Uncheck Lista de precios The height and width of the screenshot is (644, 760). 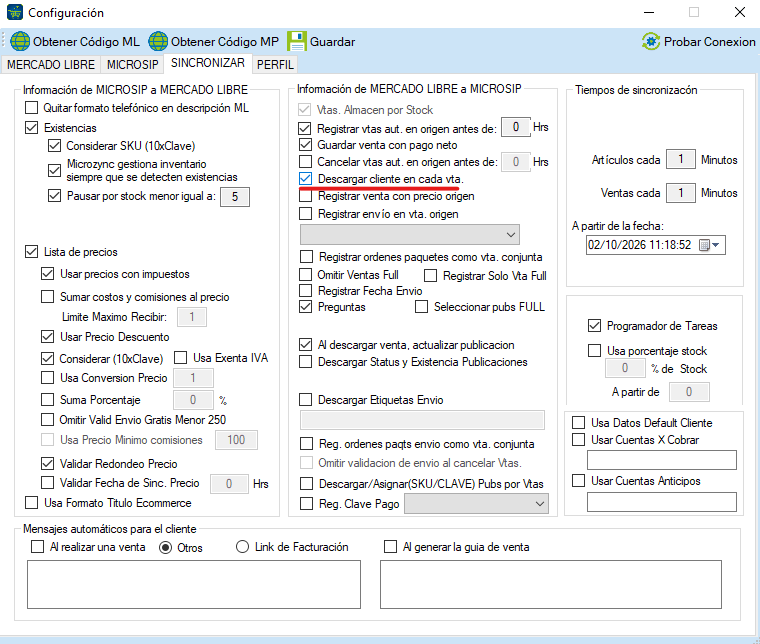(32, 251)
